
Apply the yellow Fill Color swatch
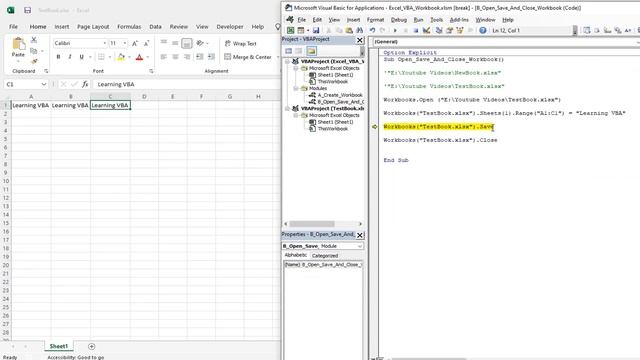pyautogui.click(x=121, y=57)
